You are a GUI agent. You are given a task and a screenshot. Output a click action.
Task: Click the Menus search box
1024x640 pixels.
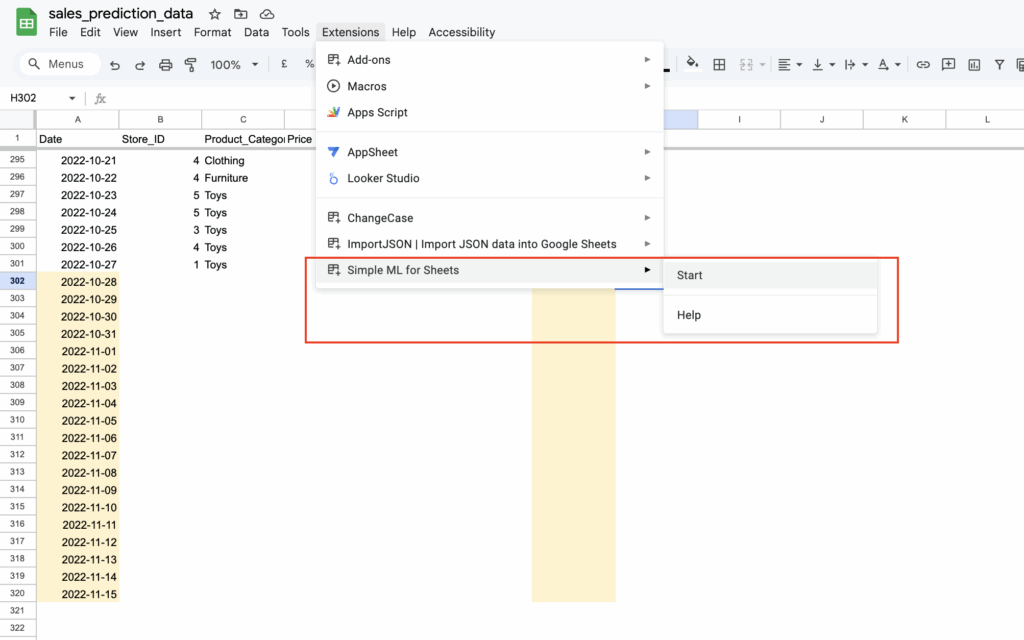pyautogui.click(x=60, y=64)
